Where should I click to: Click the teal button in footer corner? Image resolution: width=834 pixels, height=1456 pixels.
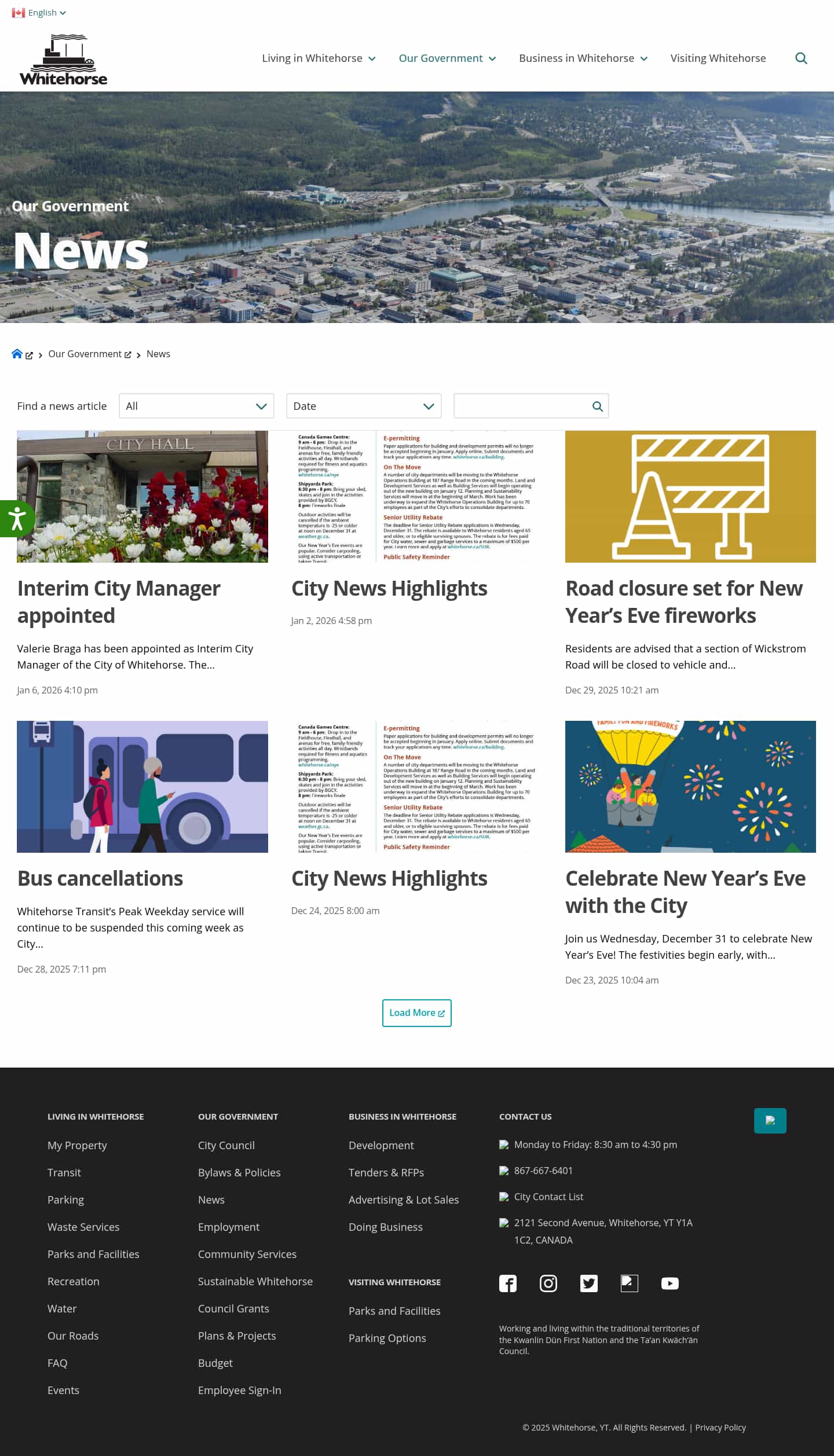(x=770, y=1121)
